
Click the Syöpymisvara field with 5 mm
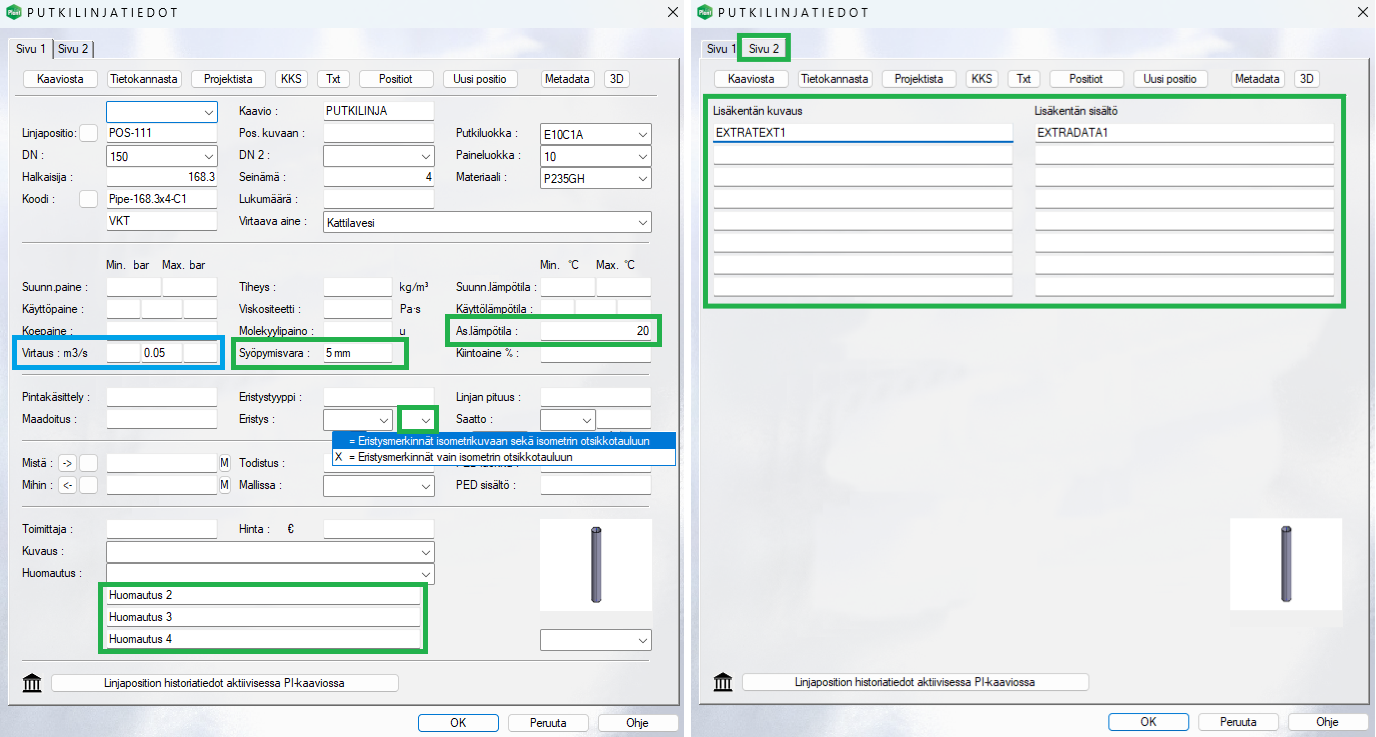point(357,353)
